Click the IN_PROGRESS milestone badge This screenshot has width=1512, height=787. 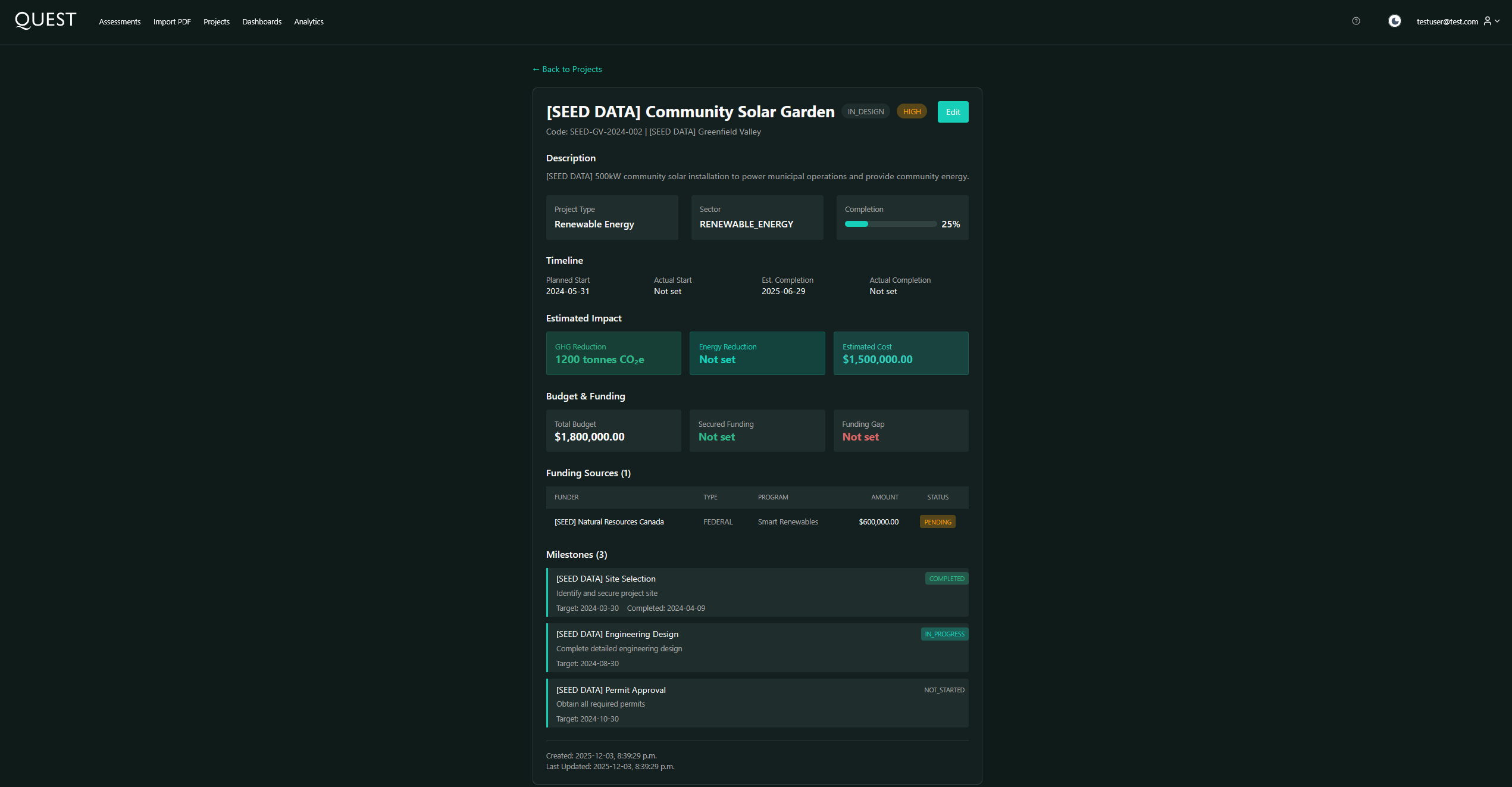(944, 634)
